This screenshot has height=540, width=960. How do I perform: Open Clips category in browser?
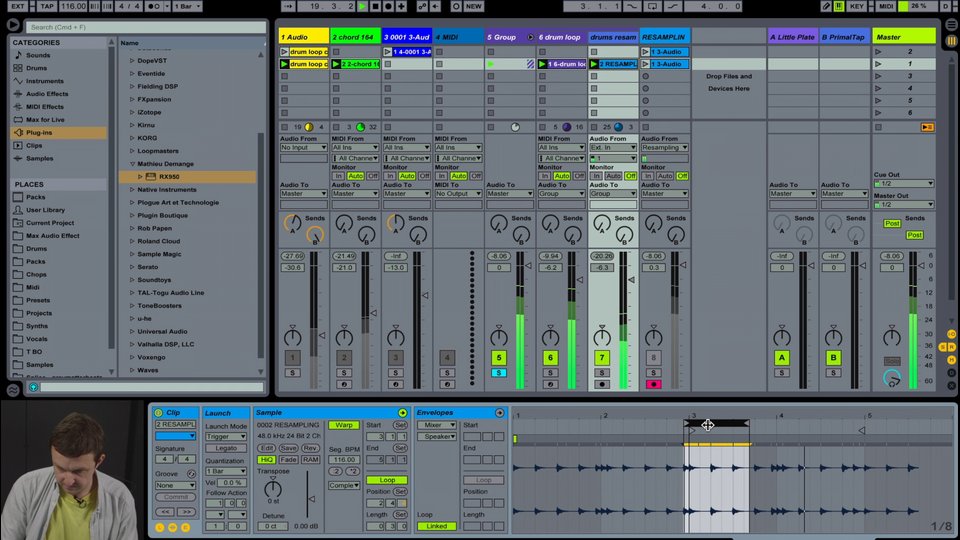(34, 146)
